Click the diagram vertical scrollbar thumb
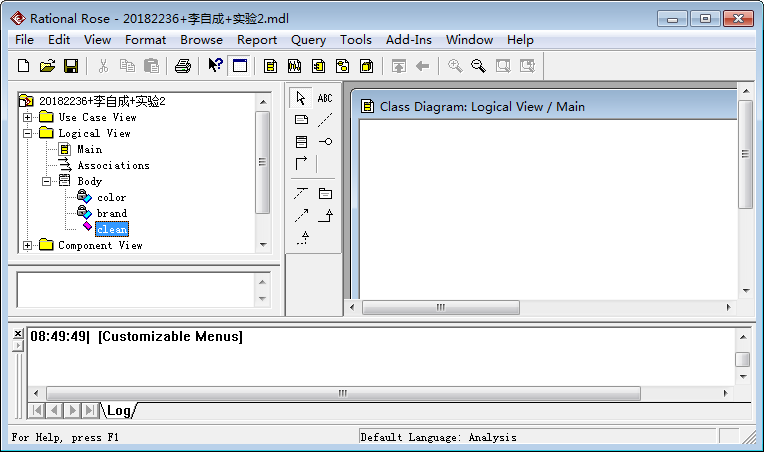The image size is (764, 452). [x=745, y=154]
